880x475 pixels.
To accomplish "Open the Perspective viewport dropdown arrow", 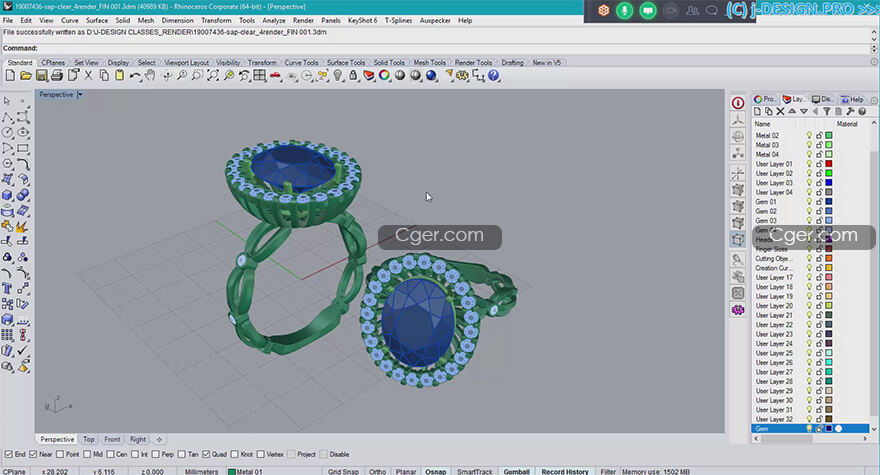I will (x=80, y=94).
